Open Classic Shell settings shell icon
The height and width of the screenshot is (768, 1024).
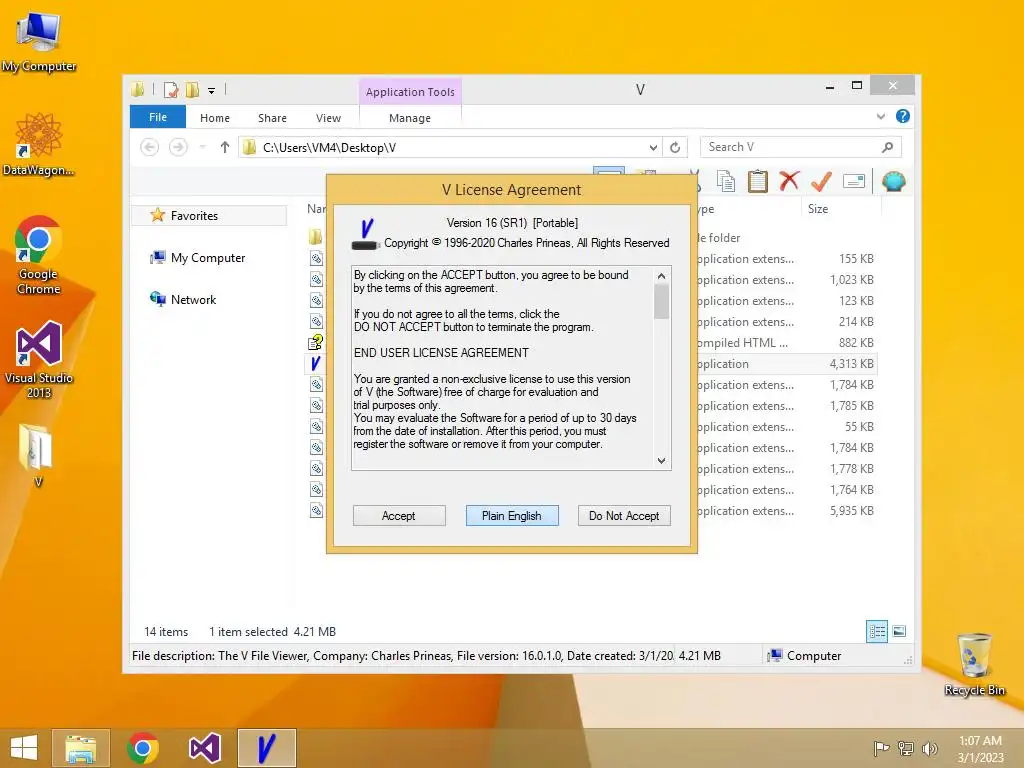(x=893, y=181)
